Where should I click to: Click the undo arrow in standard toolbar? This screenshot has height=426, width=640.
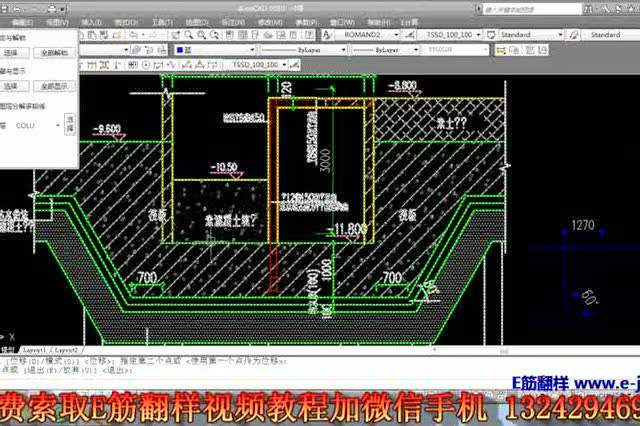click(x=134, y=35)
